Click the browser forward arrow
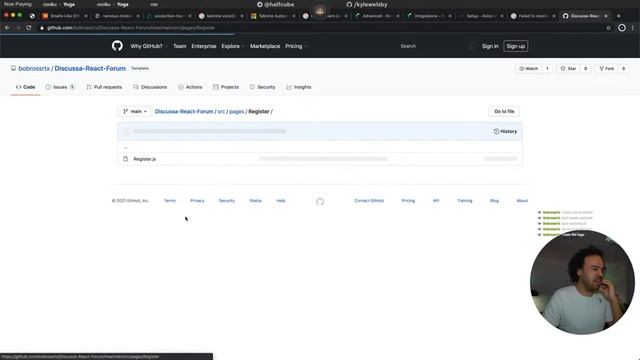The image size is (640, 360). click(18, 28)
